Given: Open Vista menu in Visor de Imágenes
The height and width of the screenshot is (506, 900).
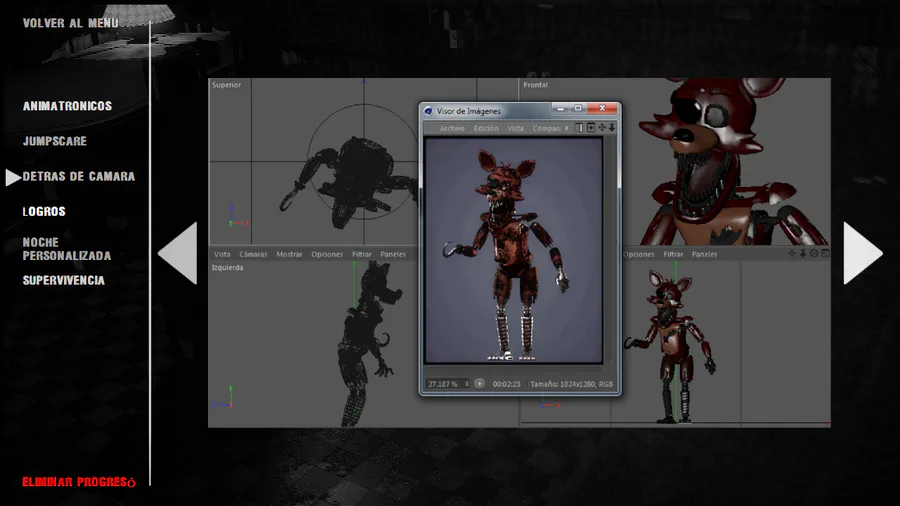Looking at the screenshot, I should click(515, 128).
